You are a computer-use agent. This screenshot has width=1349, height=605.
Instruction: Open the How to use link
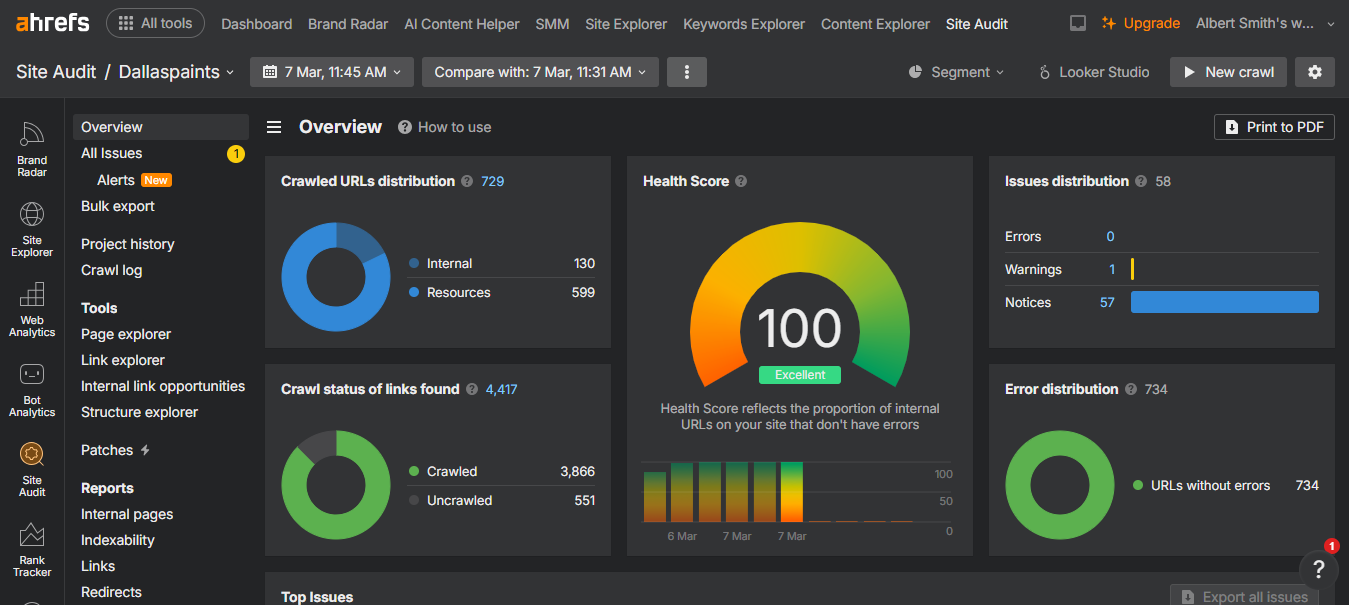(x=445, y=127)
